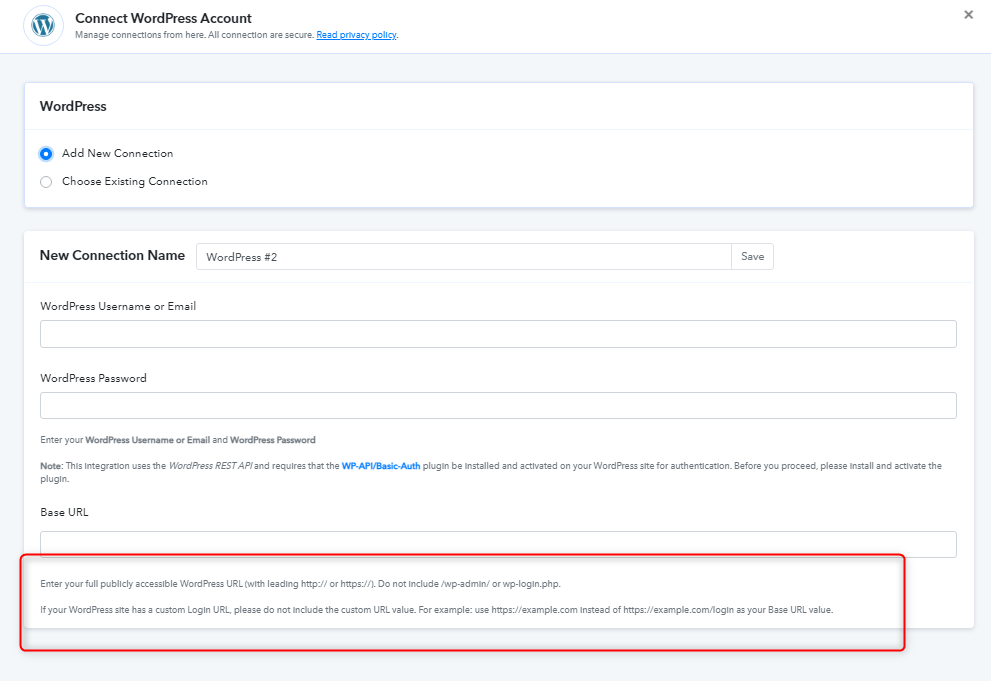Select the Choose Existing Connection radio button

[x=46, y=182]
